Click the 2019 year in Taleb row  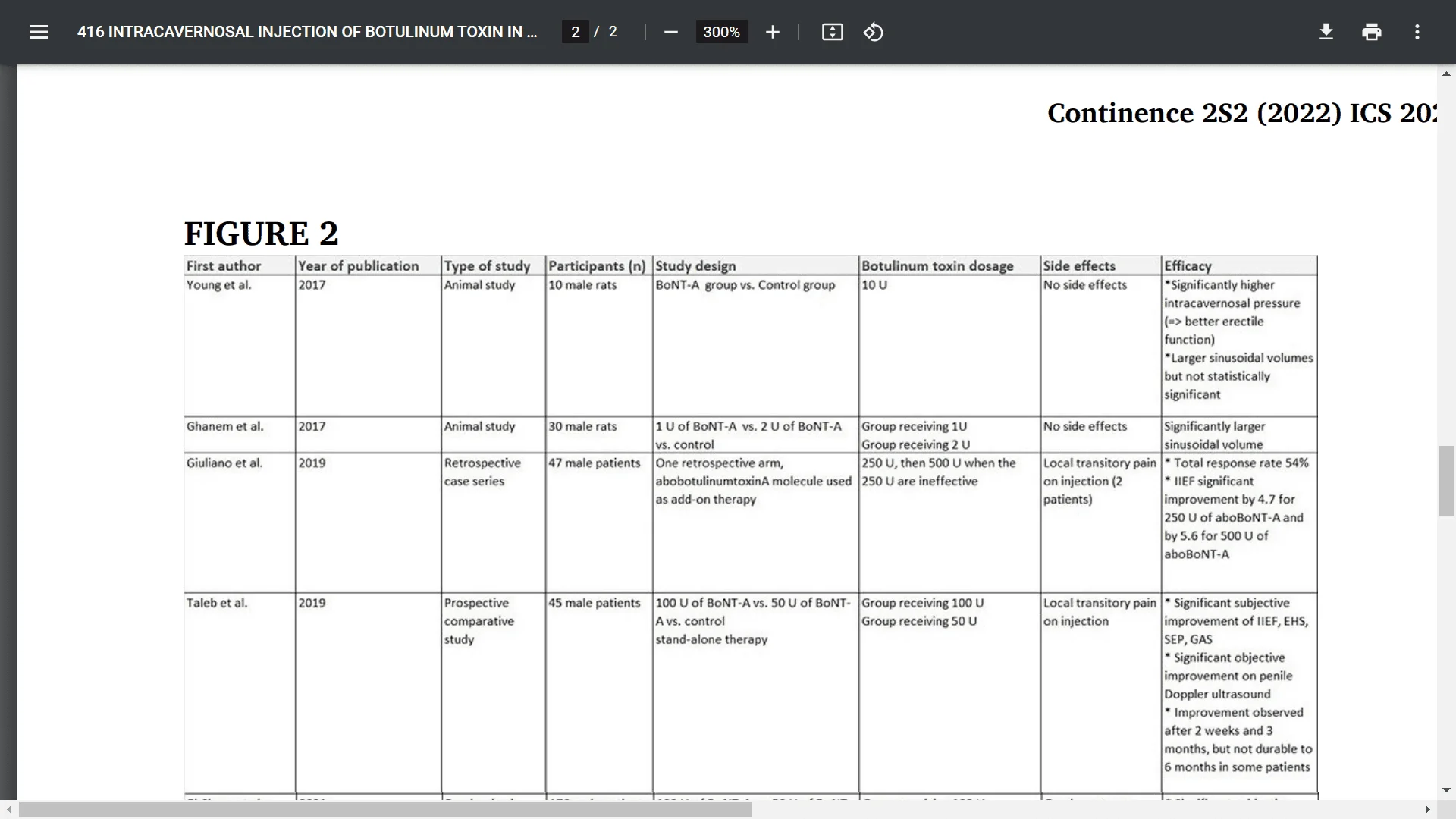[x=312, y=603]
